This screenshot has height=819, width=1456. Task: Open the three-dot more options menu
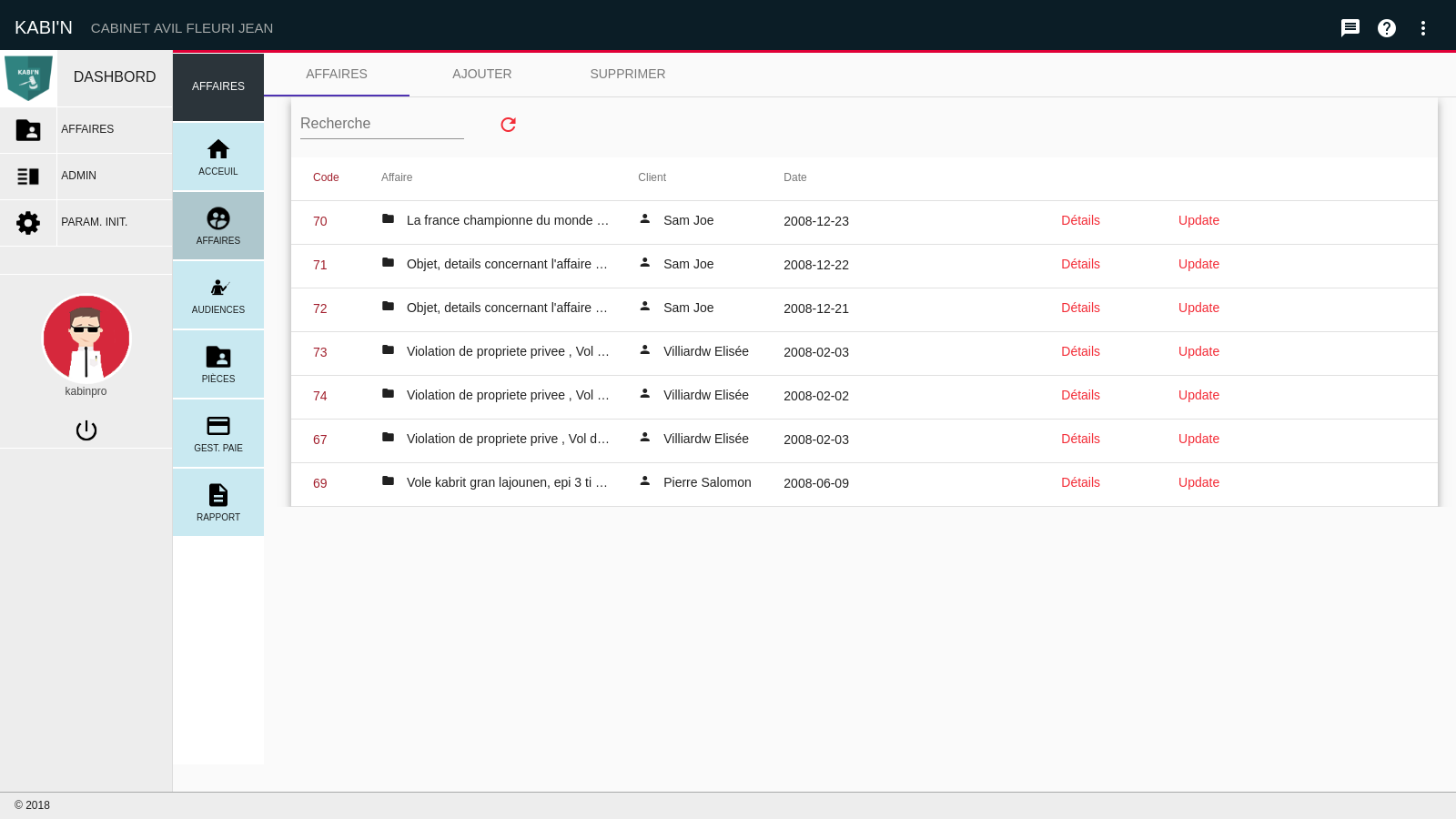click(1423, 28)
